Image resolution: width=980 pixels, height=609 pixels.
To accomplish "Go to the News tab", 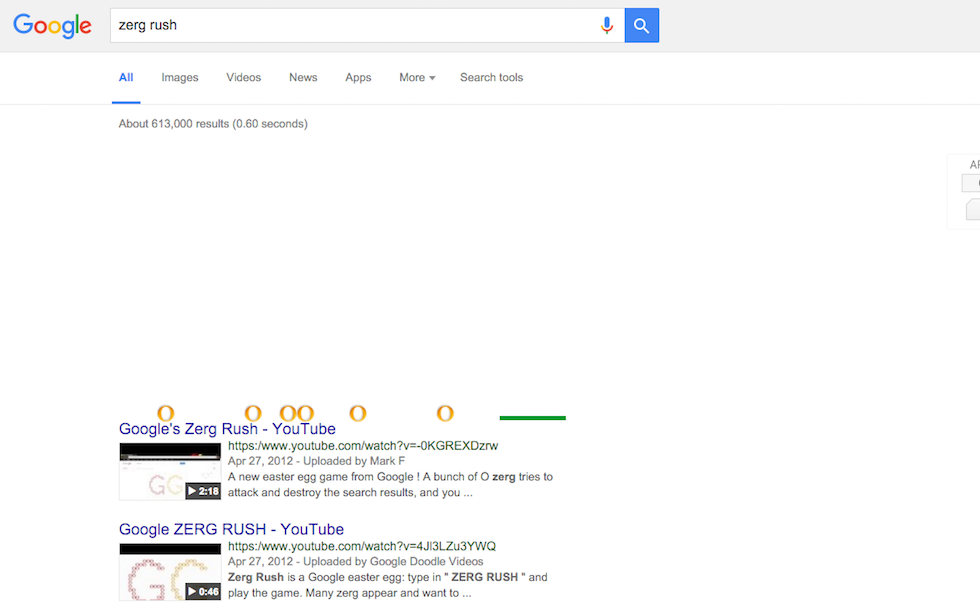I will click(303, 78).
